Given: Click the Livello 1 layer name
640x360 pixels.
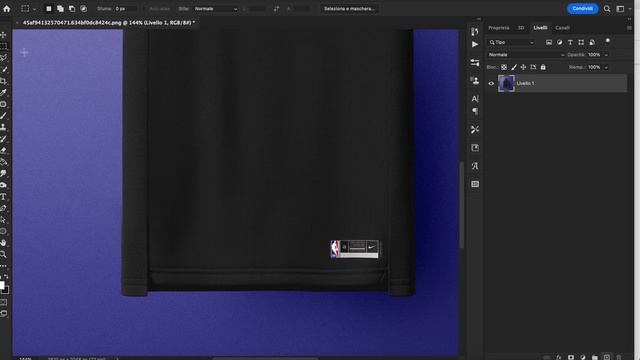Looking at the screenshot, I should point(525,83).
